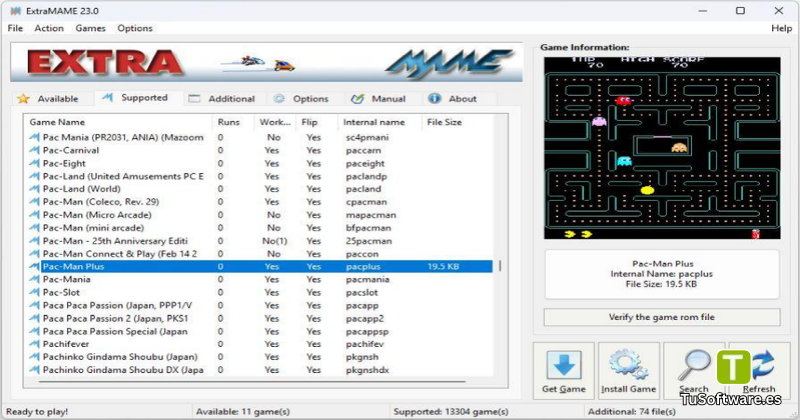This screenshot has width=800, height=420.
Task: Switch to the Additional tab
Action: click(x=224, y=98)
